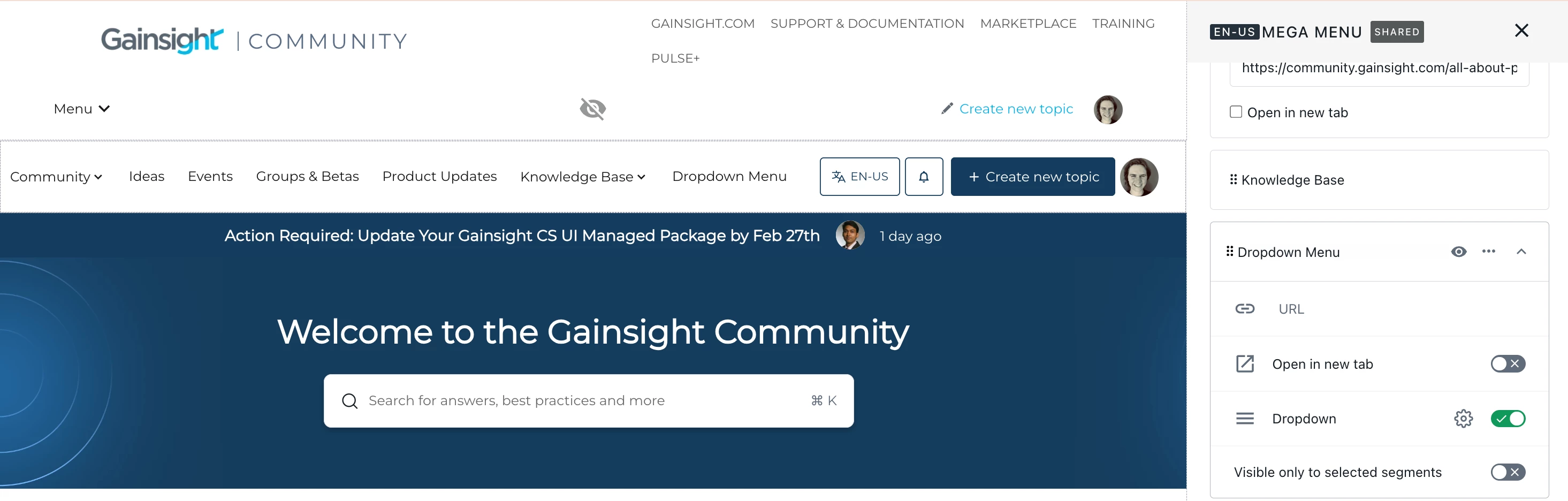Collapse the Dropdown Menu panel section

(1520, 252)
